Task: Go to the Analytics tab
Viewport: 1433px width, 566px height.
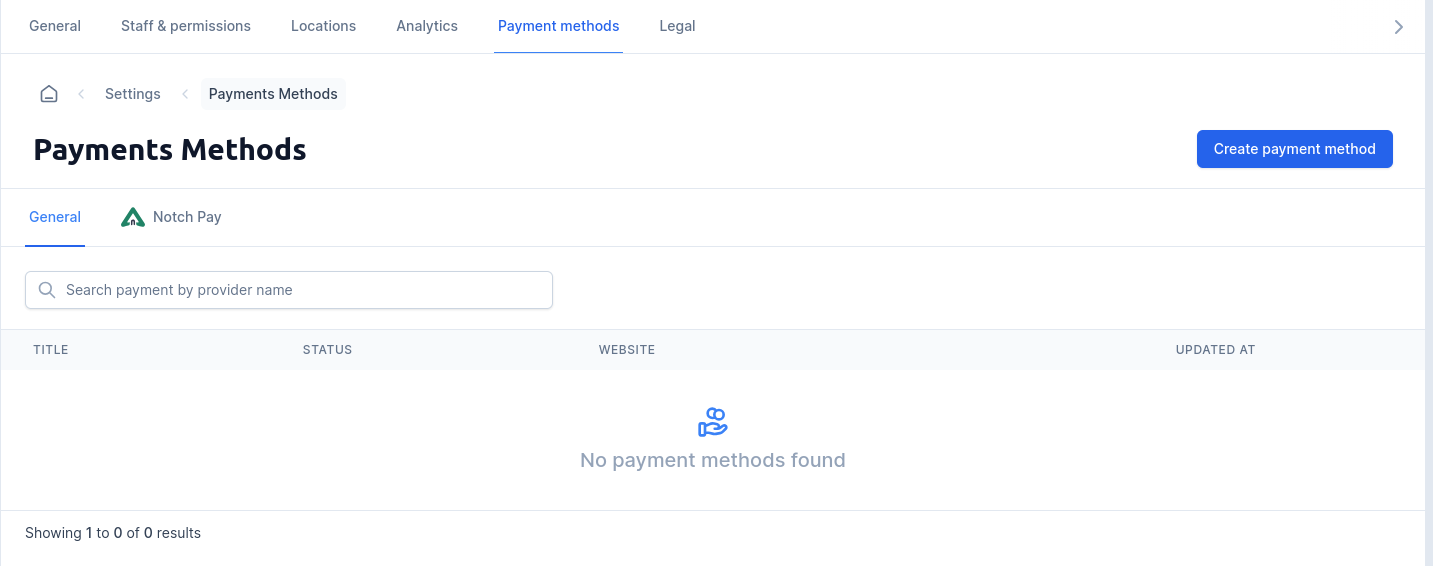Action: (x=427, y=26)
